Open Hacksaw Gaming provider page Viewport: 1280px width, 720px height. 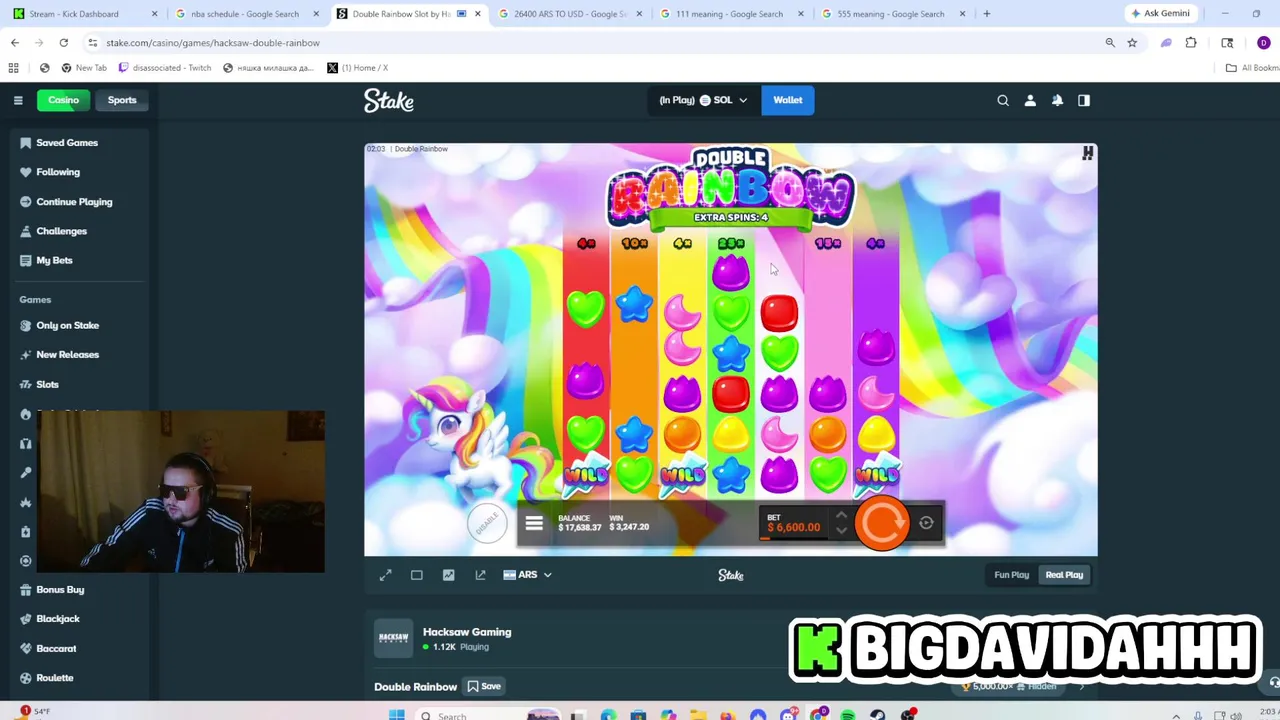(467, 632)
